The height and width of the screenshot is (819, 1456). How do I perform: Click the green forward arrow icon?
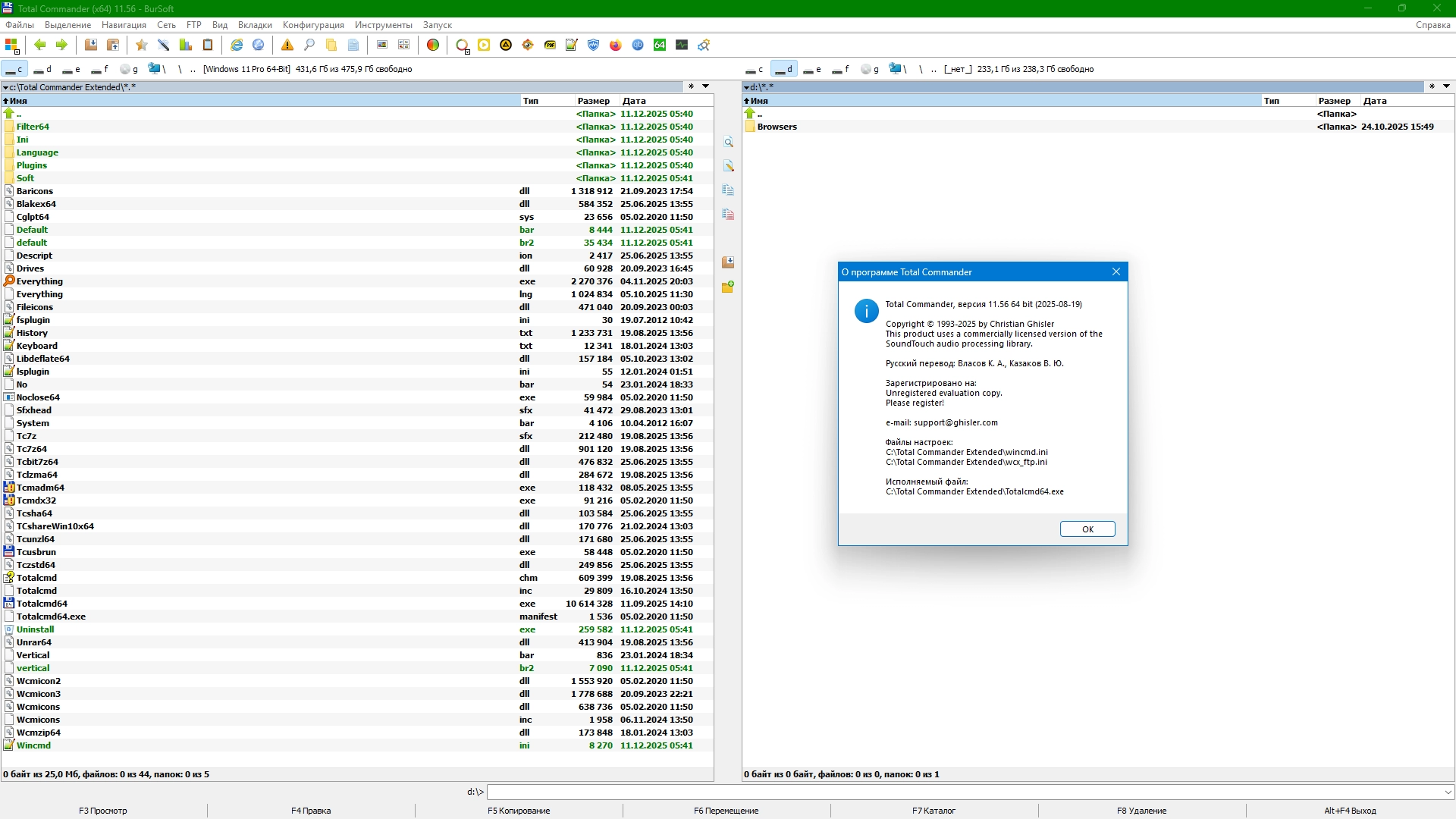click(x=61, y=45)
